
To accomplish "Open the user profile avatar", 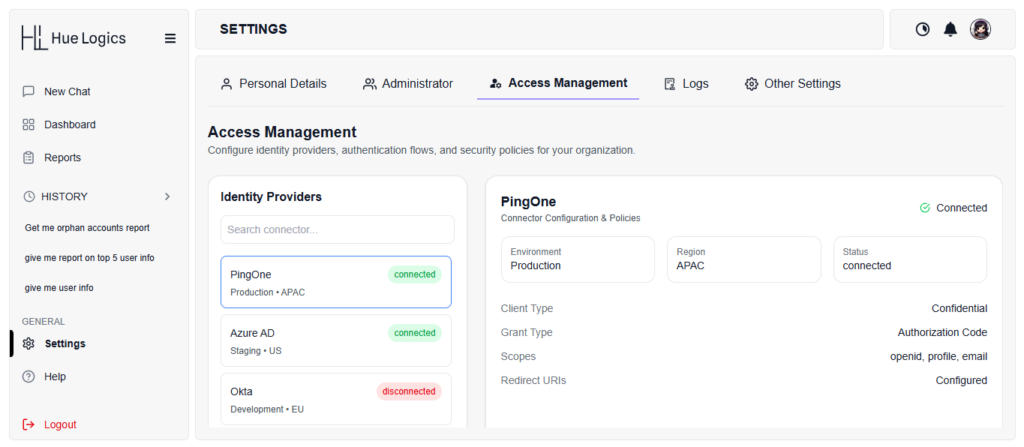I will pyautogui.click(x=980, y=30).
